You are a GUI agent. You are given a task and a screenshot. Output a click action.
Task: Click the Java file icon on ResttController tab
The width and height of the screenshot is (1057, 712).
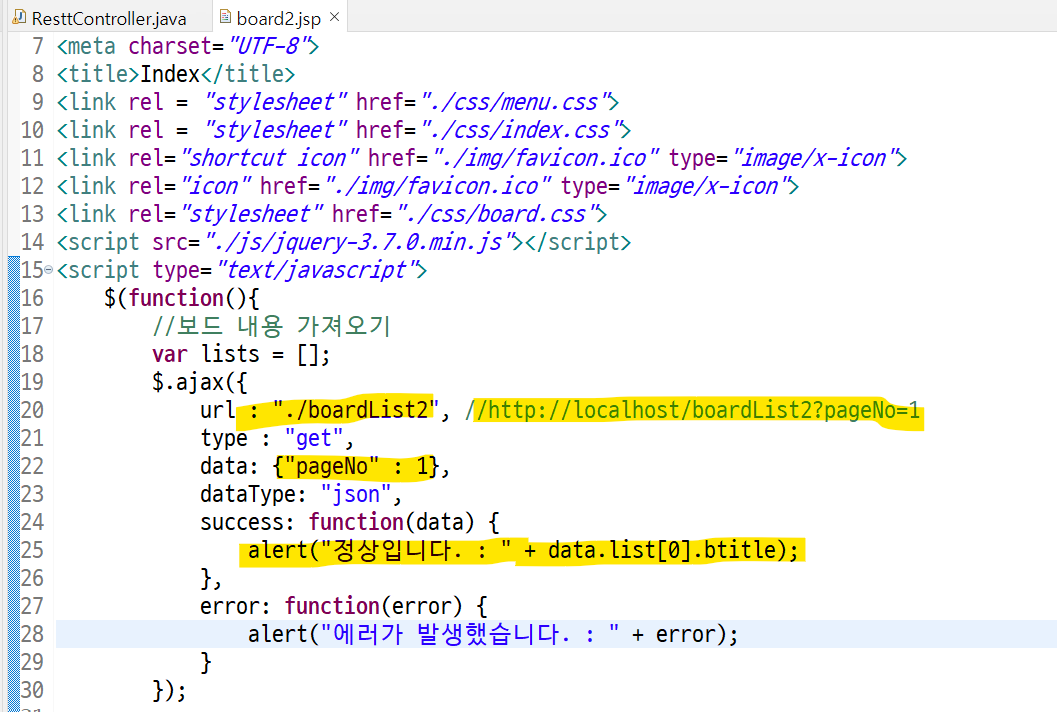coord(19,17)
